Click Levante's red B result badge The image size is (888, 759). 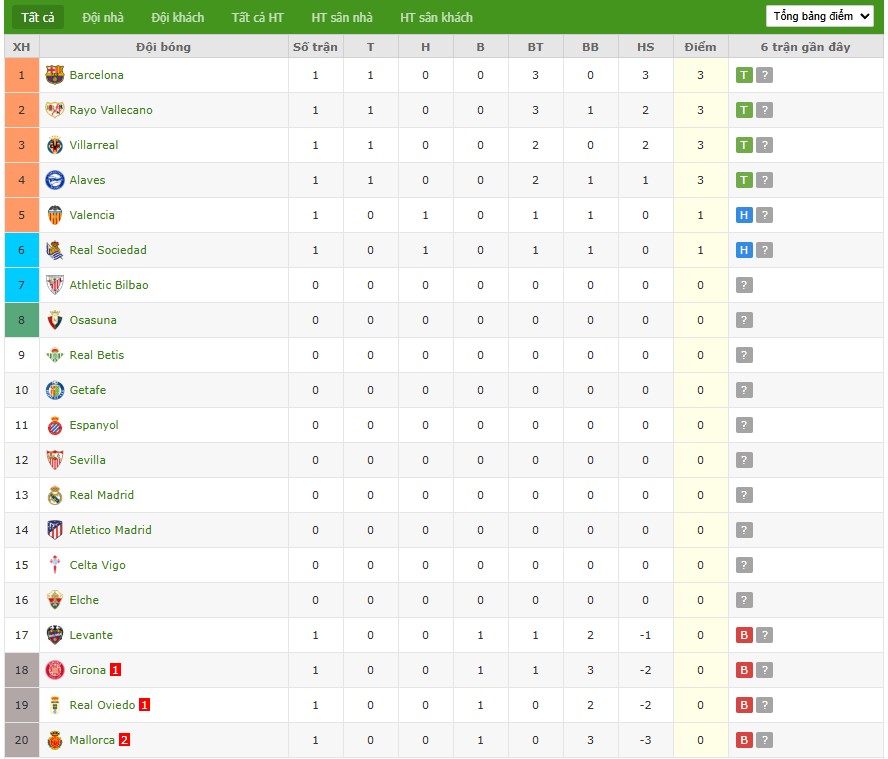(744, 635)
